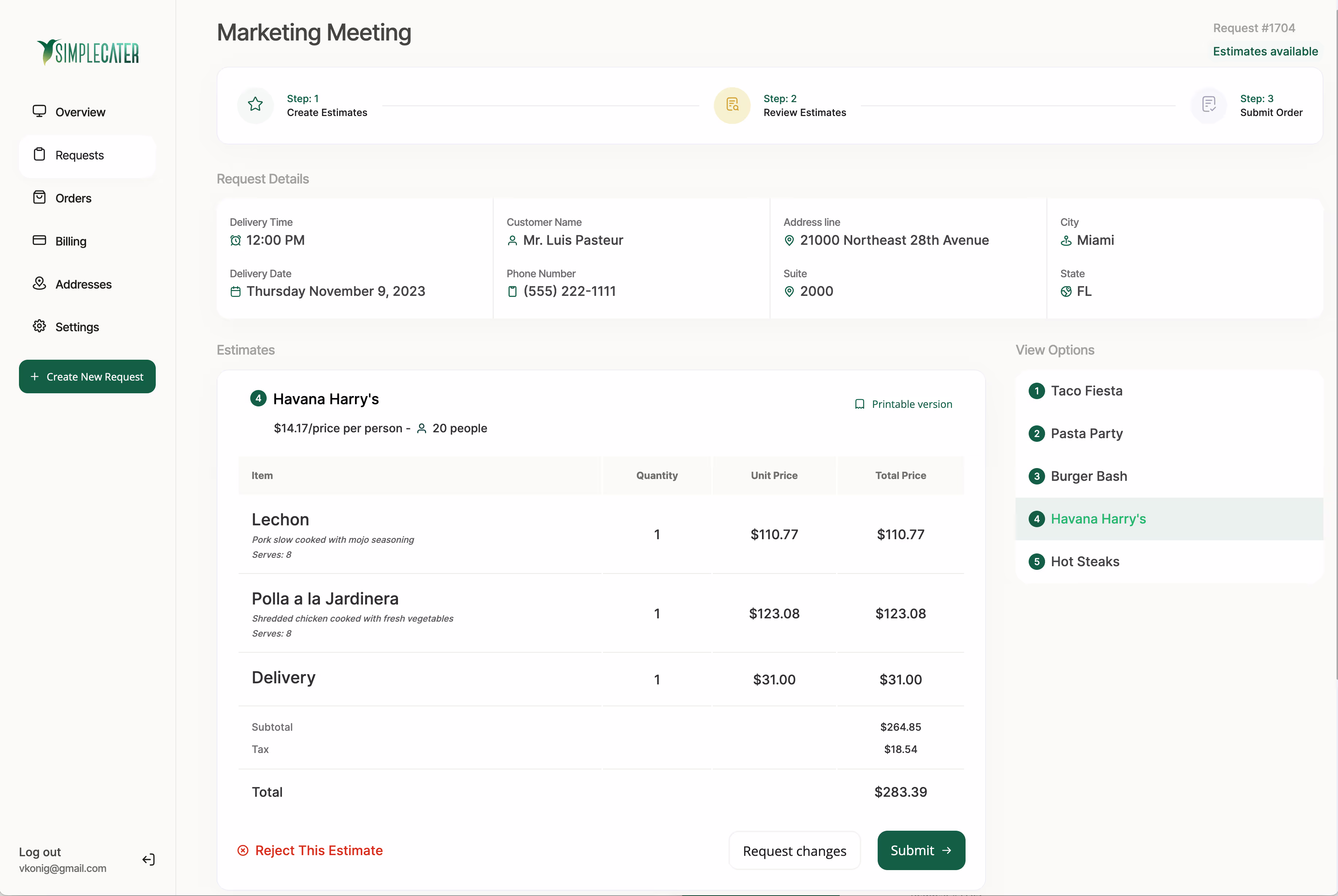The width and height of the screenshot is (1338, 896).
Task: Click the Review Estimates step icon
Action: (x=732, y=105)
